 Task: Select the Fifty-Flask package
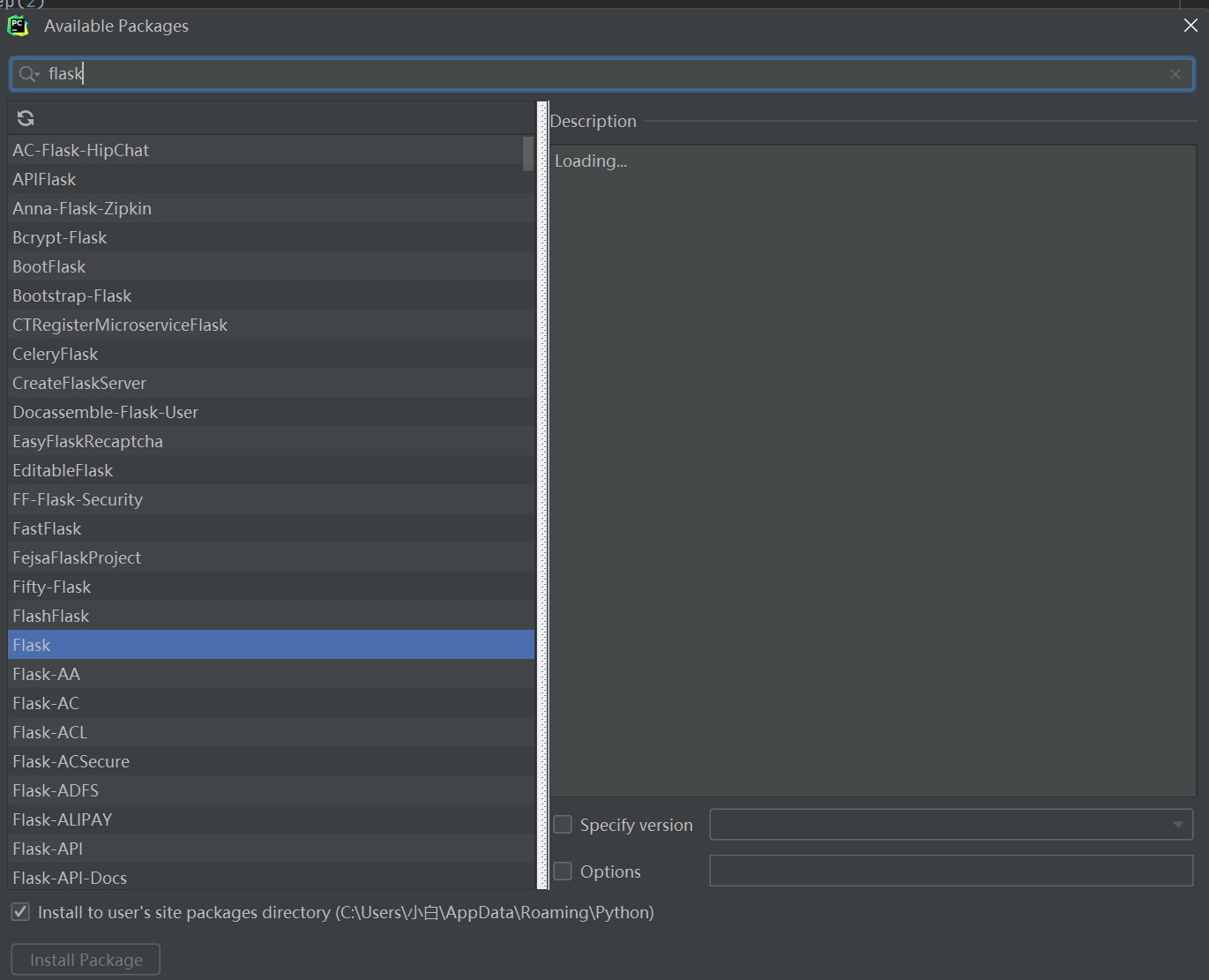pyautogui.click(x=271, y=587)
